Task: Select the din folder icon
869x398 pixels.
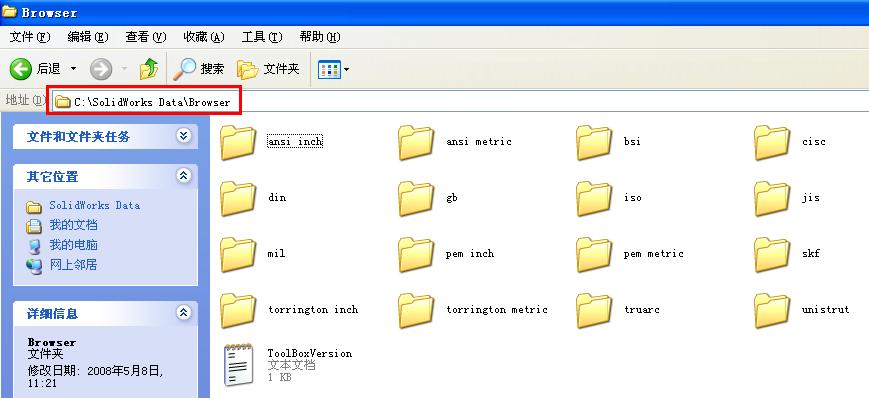Action: pos(238,198)
